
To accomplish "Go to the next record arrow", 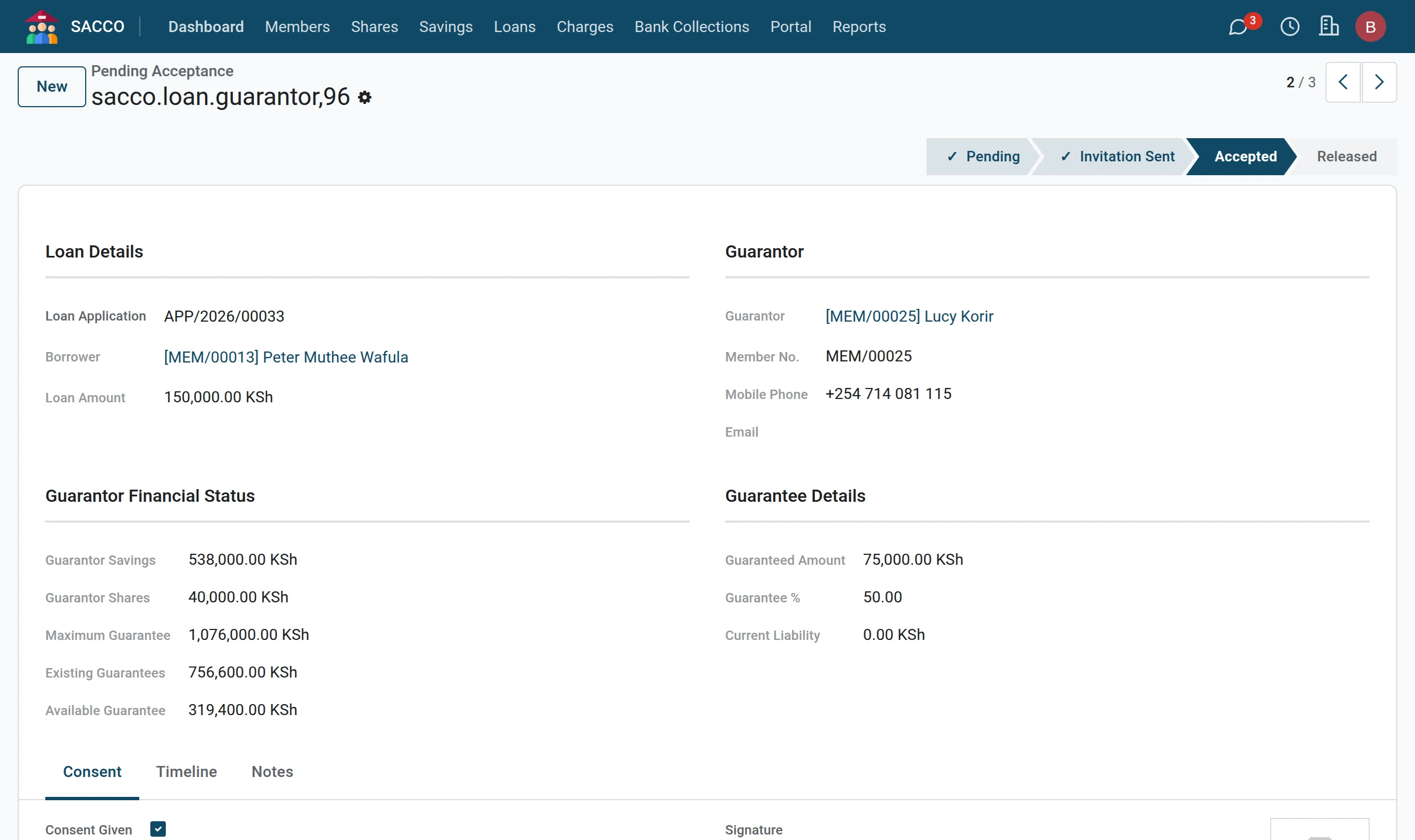I will coord(1379,82).
